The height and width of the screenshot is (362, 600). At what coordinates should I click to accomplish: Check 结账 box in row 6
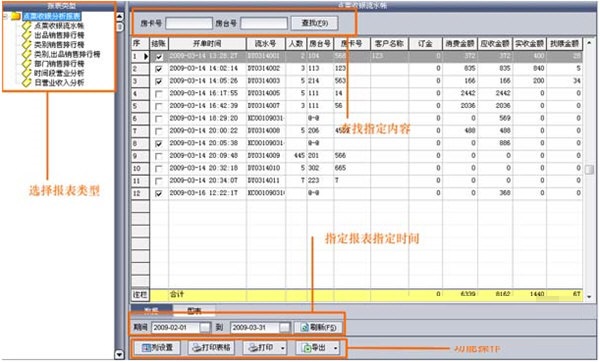[159, 119]
